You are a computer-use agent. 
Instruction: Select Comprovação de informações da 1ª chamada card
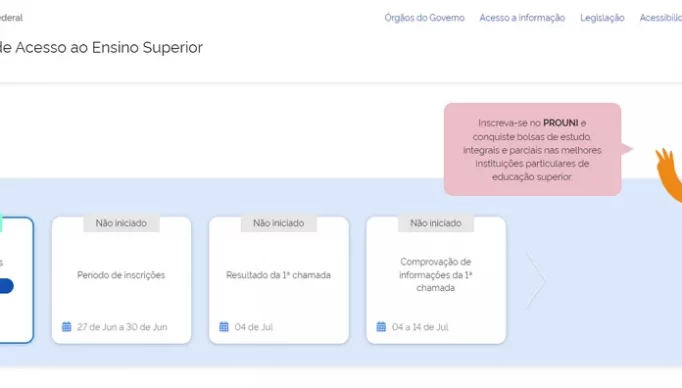pos(436,280)
